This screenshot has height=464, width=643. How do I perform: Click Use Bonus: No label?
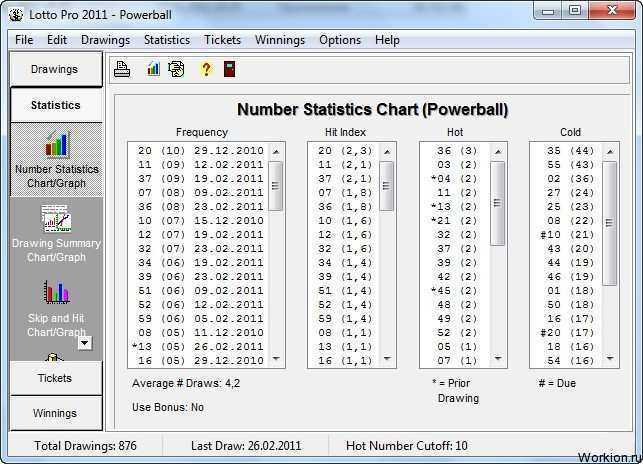168,407
